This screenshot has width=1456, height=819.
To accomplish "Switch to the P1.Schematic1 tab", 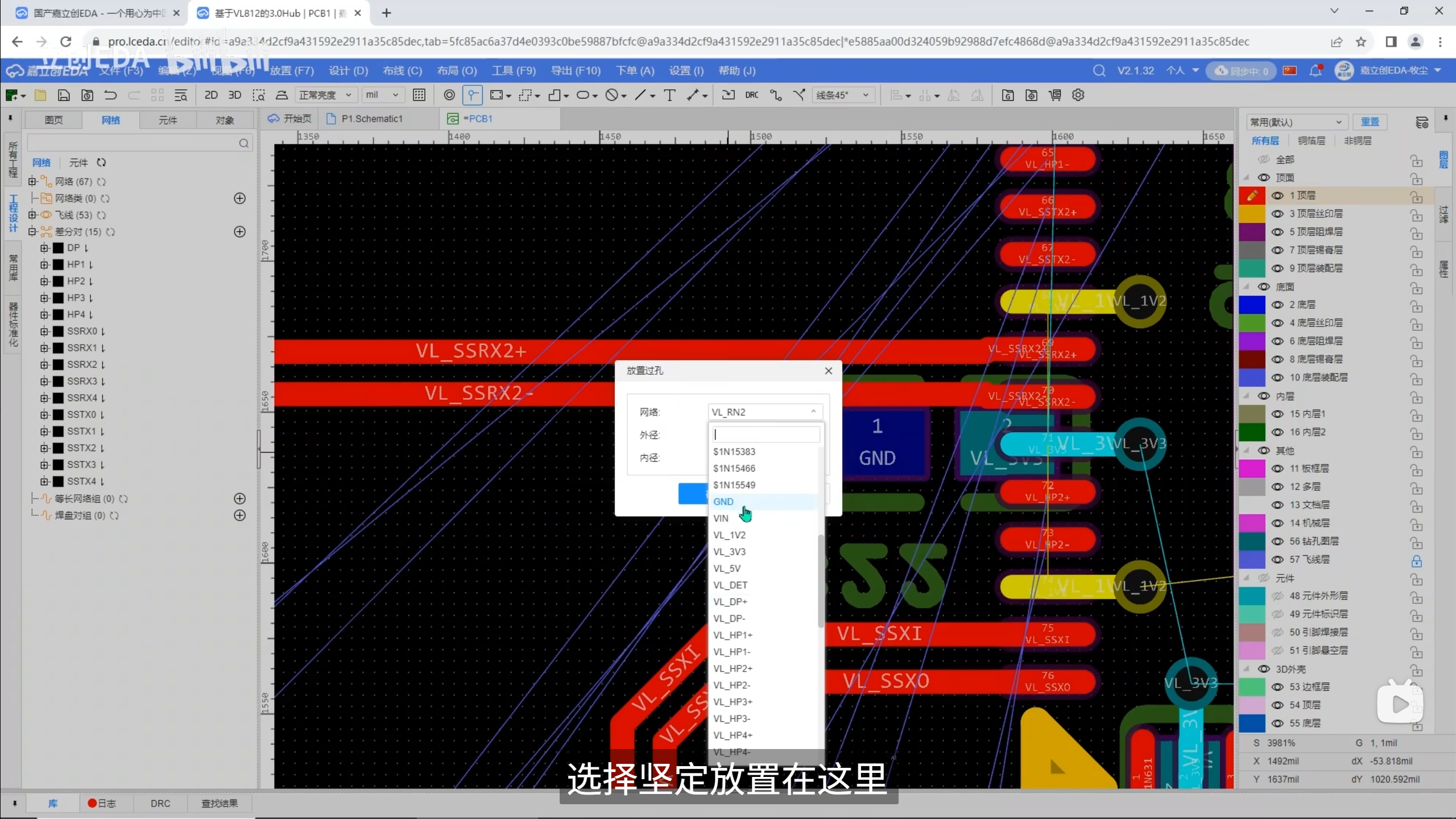I will point(371,119).
